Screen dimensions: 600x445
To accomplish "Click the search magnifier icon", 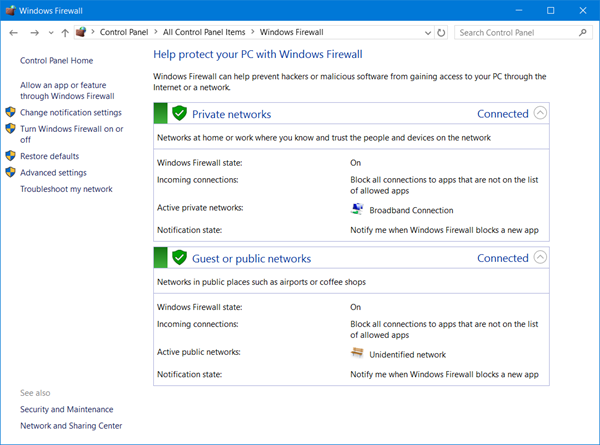I will pyautogui.click(x=583, y=32).
